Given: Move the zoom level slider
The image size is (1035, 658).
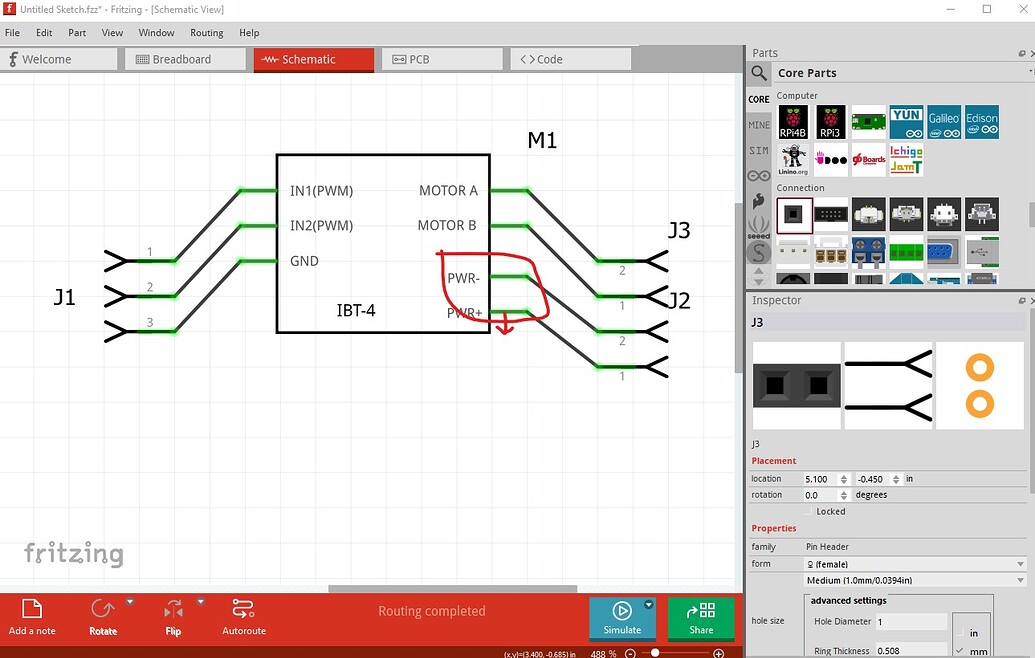Looking at the screenshot, I should coord(655,653).
